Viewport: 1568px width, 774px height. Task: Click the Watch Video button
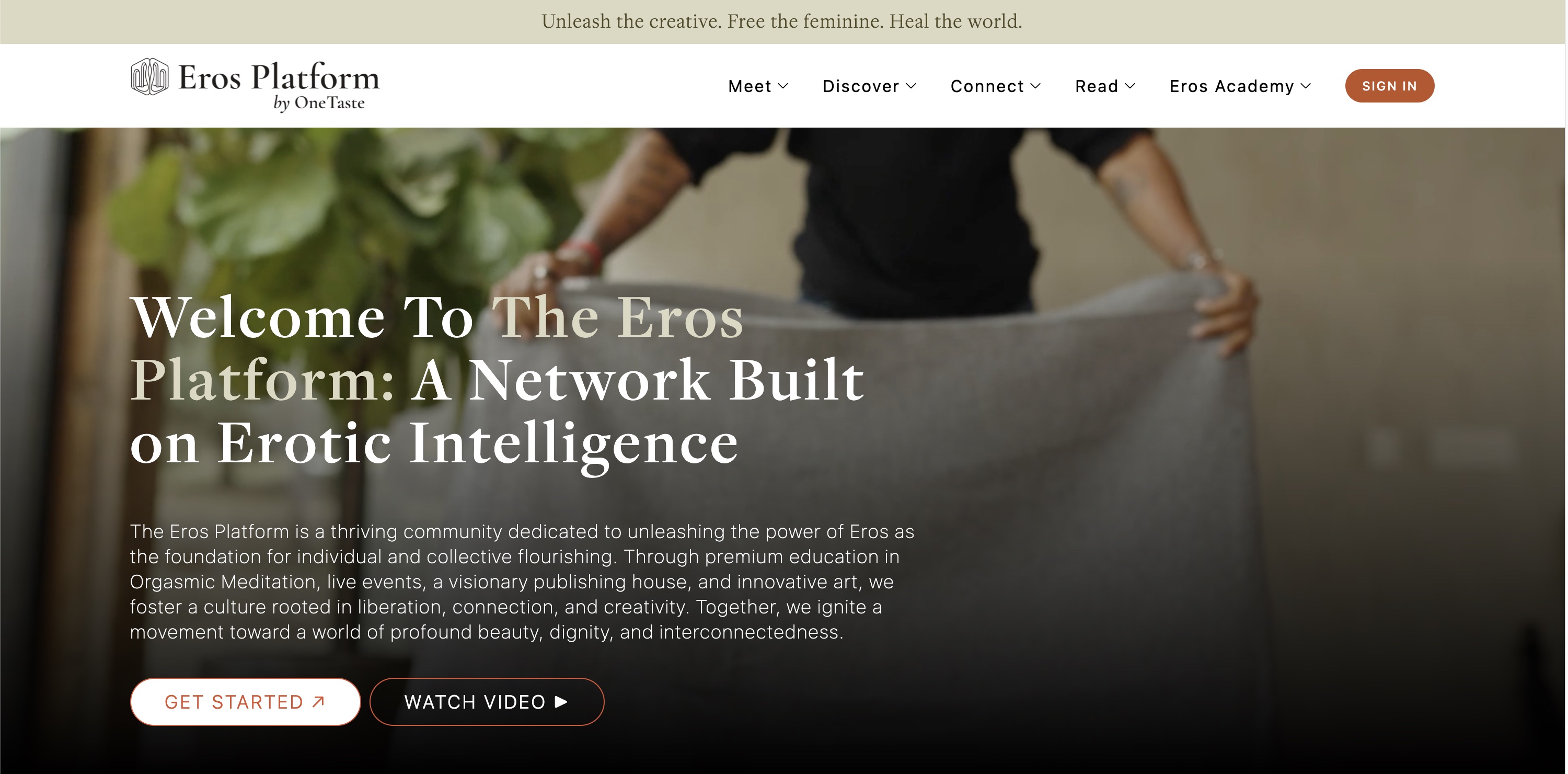click(x=487, y=701)
